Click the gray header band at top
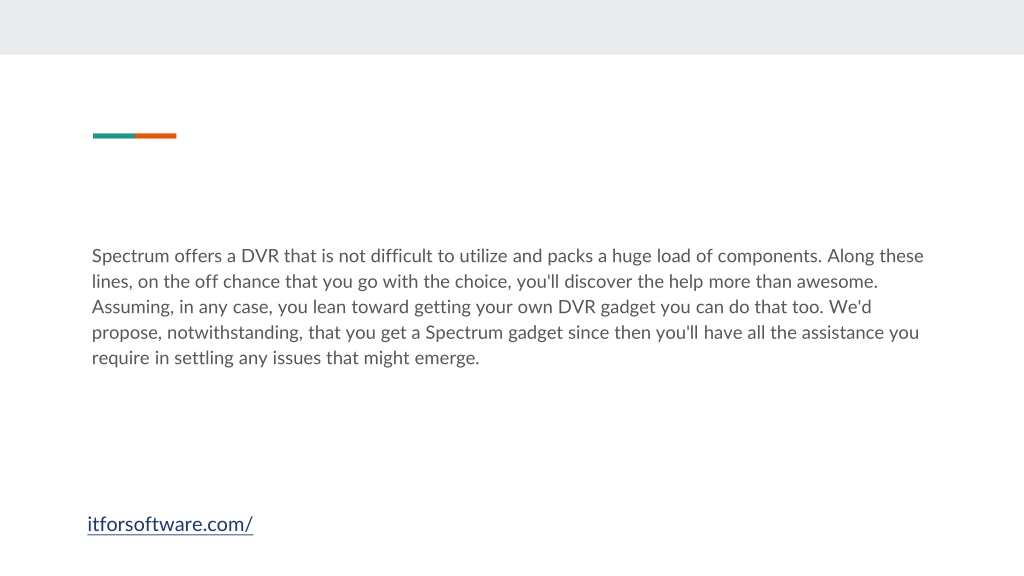Image resolution: width=1024 pixels, height=576 pixels. pyautogui.click(x=512, y=27)
